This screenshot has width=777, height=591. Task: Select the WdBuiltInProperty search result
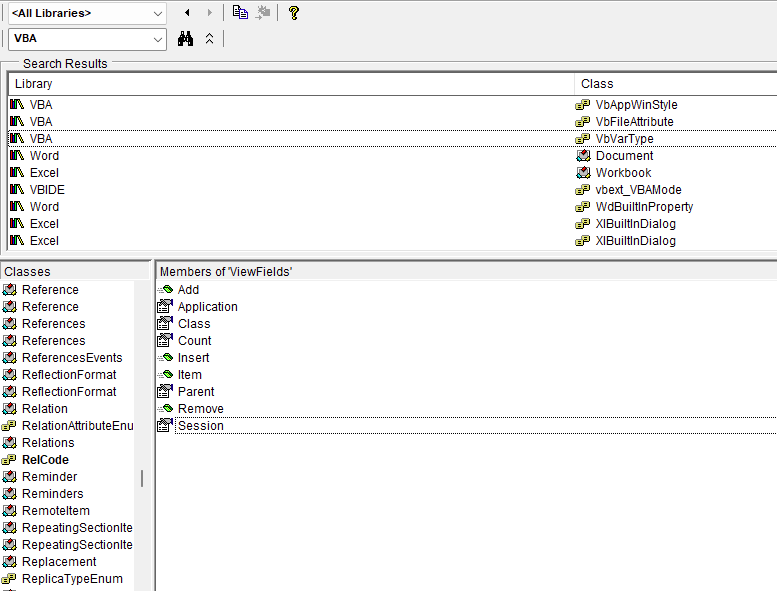tap(393, 207)
